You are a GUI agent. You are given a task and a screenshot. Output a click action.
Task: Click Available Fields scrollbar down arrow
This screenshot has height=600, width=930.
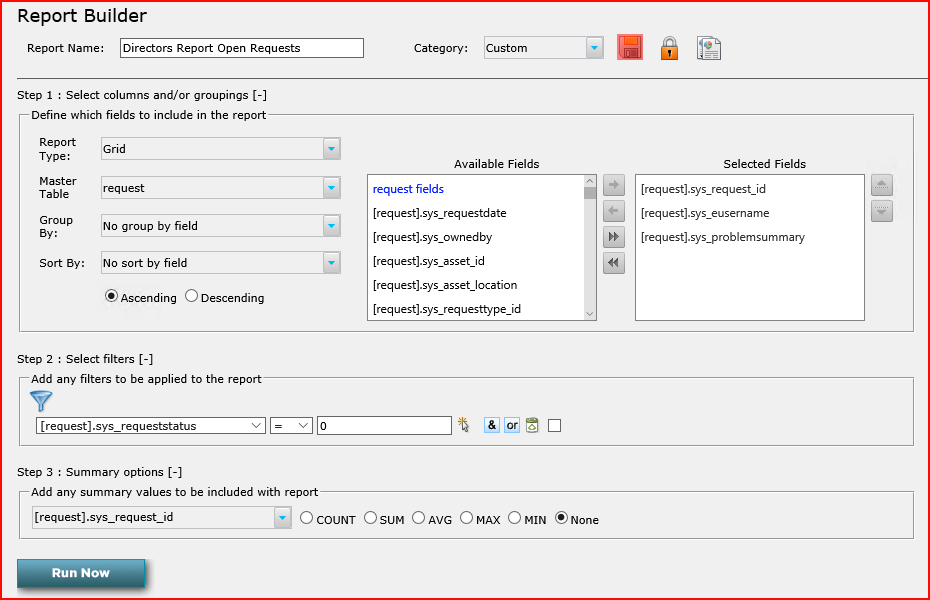[x=590, y=314]
